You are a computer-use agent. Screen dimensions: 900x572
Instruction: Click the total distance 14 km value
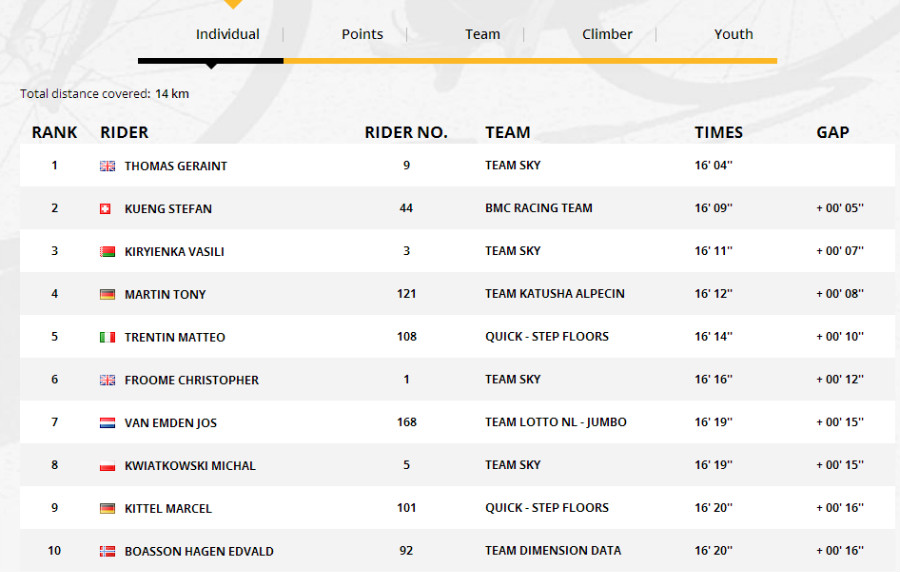tap(172, 94)
